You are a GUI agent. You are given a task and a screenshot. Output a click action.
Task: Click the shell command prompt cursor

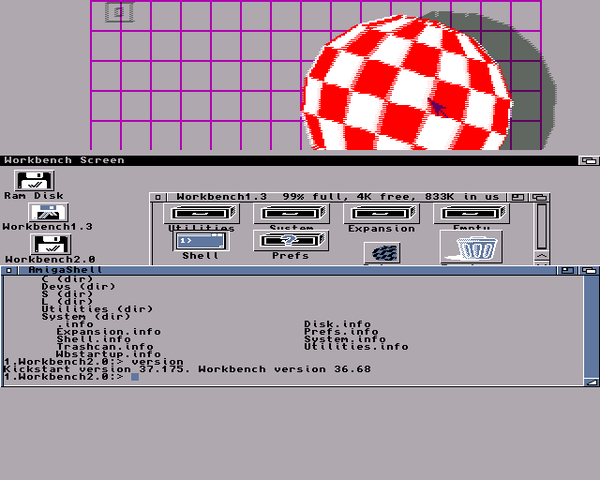[x=135, y=377]
